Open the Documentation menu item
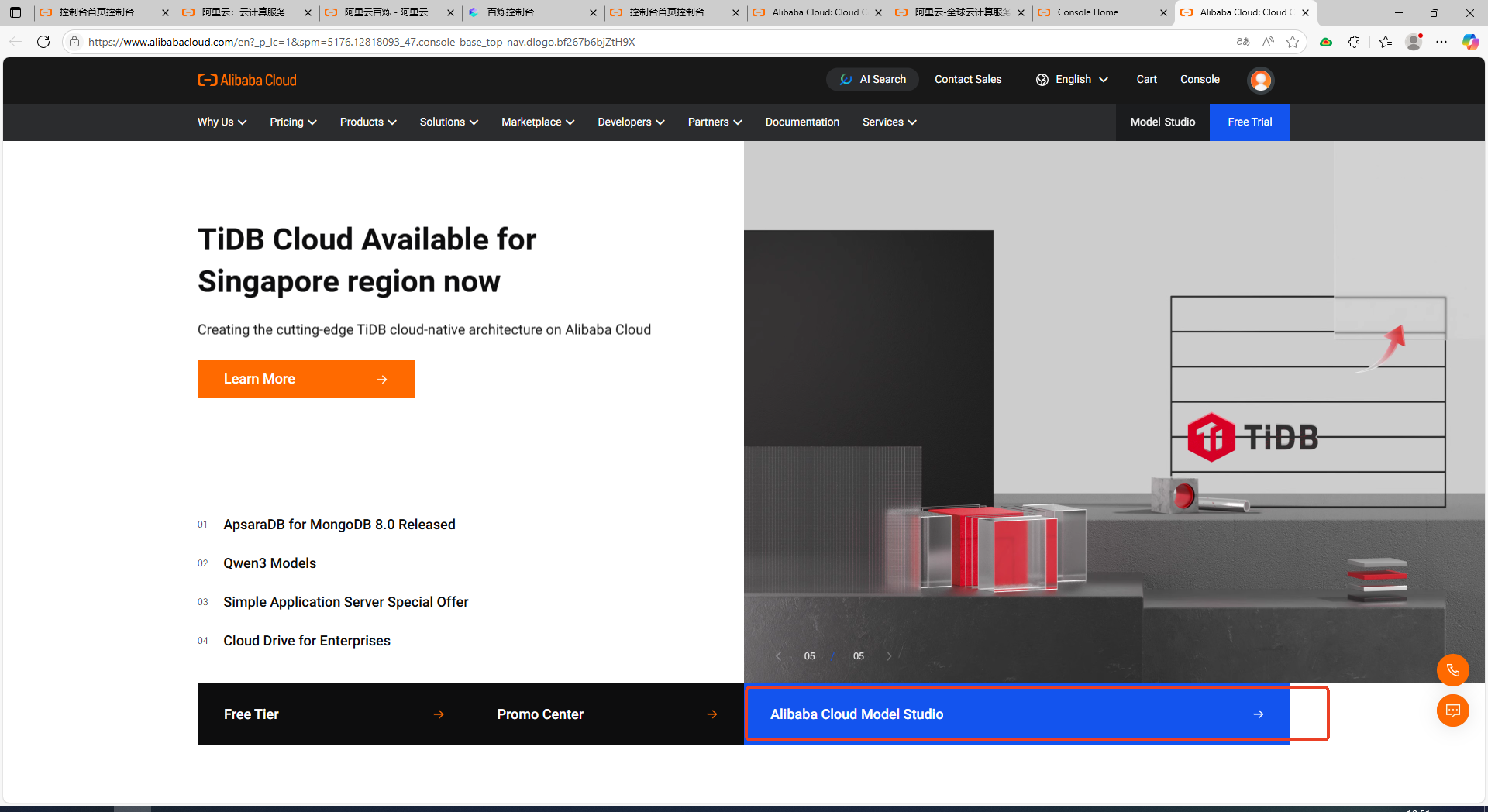This screenshot has width=1488, height=812. click(x=802, y=122)
